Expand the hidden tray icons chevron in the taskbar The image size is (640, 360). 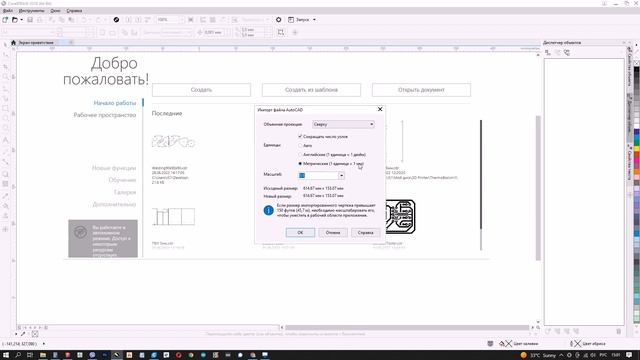pyautogui.click(x=561, y=355)
